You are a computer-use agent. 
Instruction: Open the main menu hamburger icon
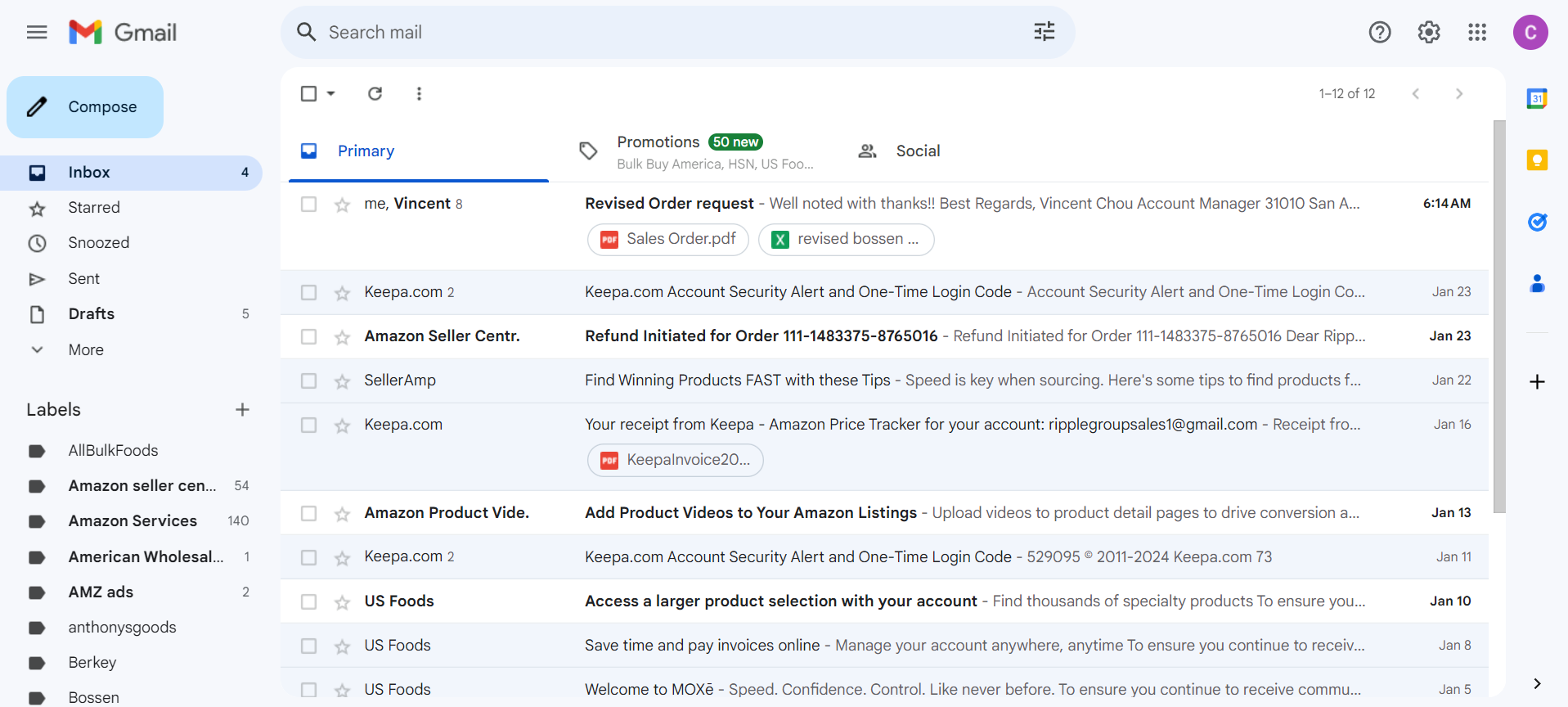37,32
